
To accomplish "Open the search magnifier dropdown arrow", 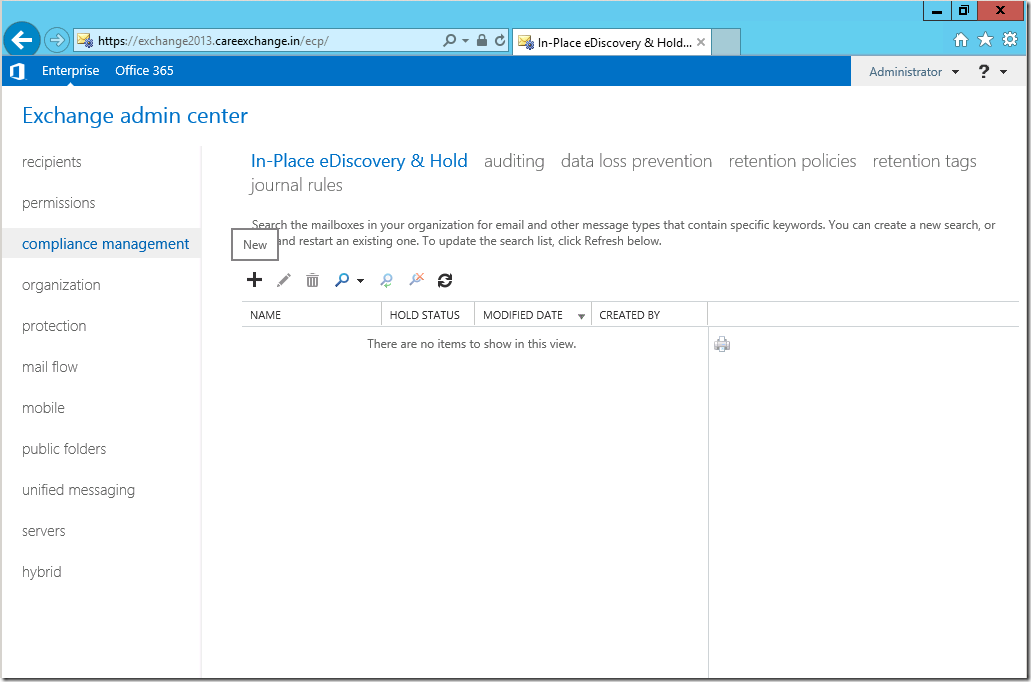I will 360,281.
